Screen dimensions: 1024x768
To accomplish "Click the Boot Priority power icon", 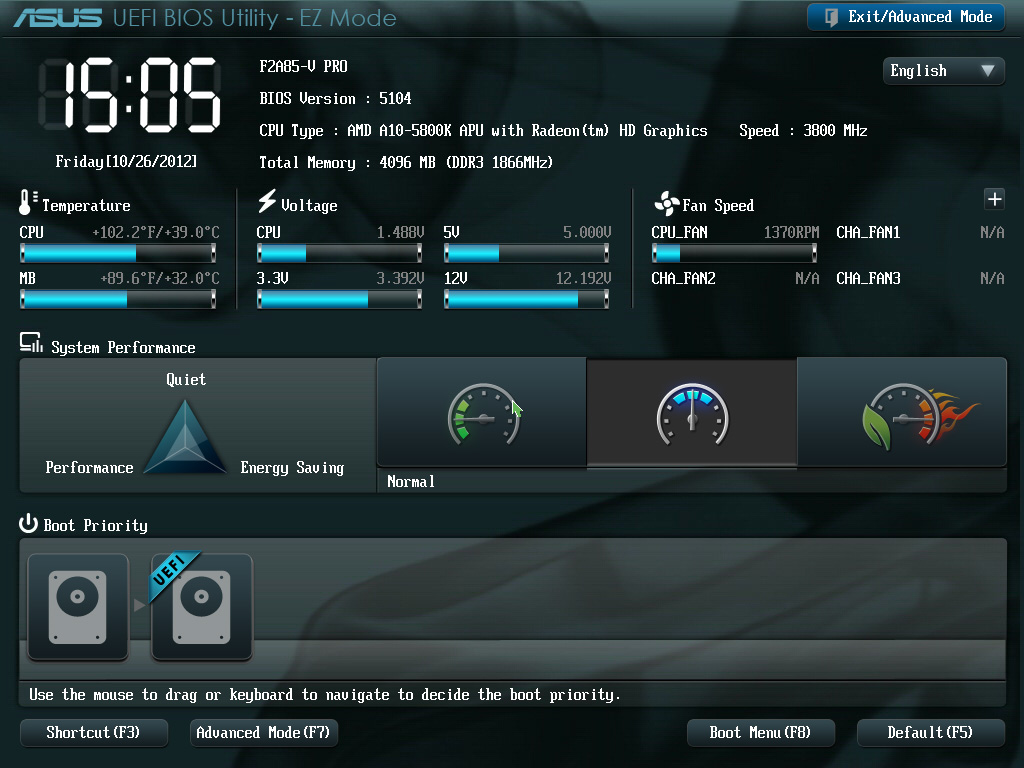I will tap(27, 524).
